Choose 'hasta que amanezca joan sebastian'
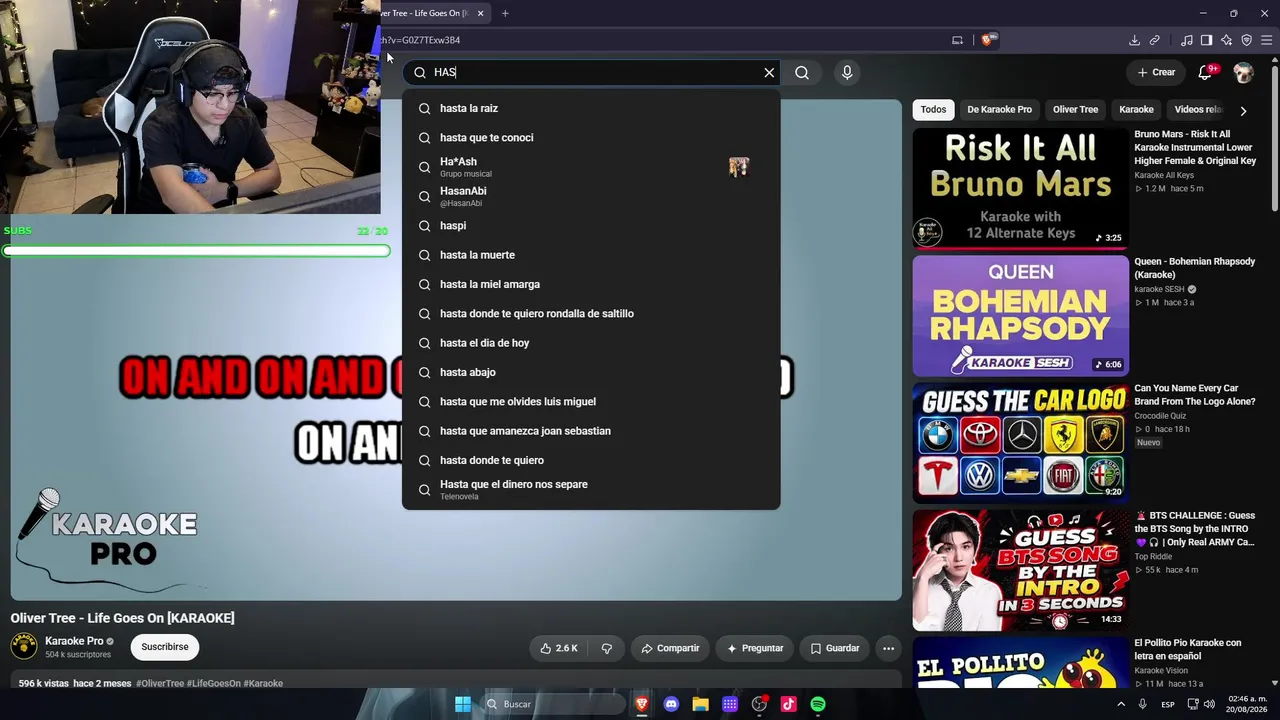This screenshot has height=720, width=1280. coord(591,431)
